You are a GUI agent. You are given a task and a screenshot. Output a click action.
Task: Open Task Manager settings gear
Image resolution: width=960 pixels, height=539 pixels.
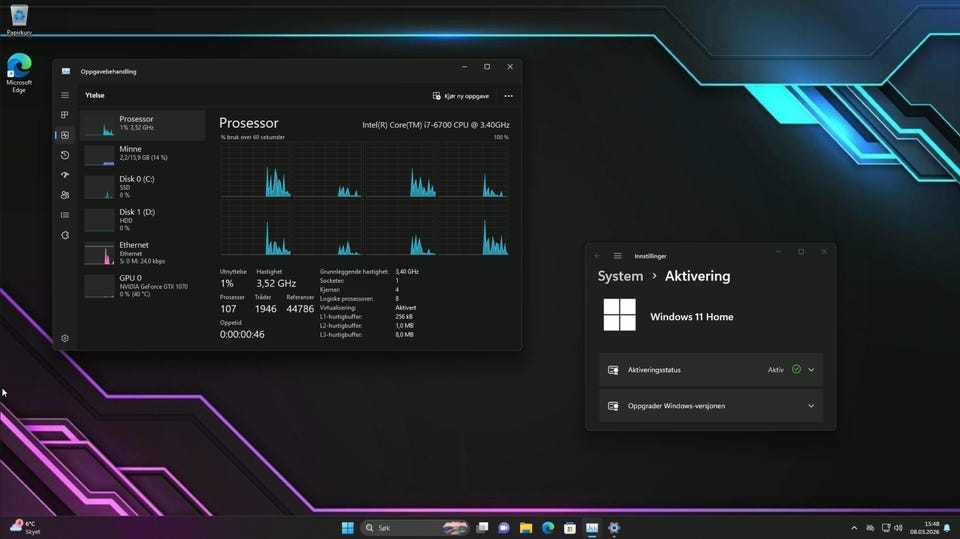click(65, 338)
